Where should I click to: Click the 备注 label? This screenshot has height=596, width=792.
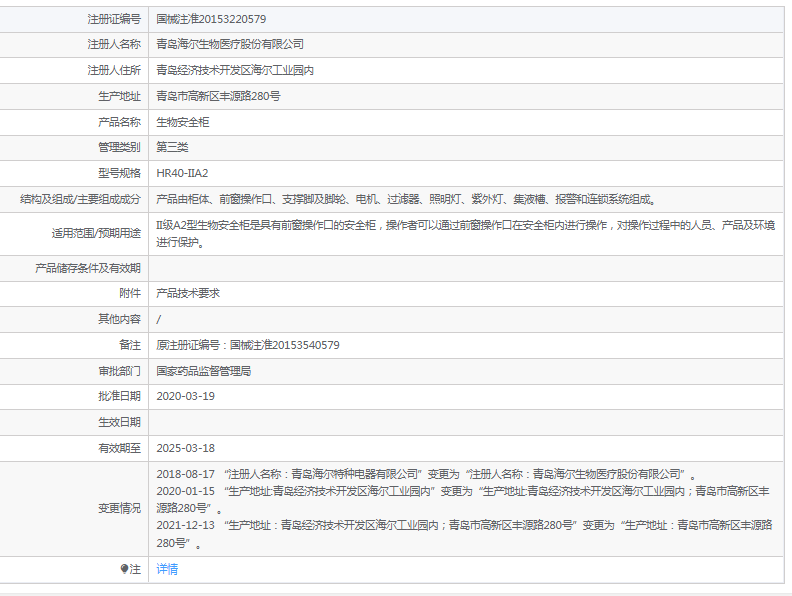(130, 345)
